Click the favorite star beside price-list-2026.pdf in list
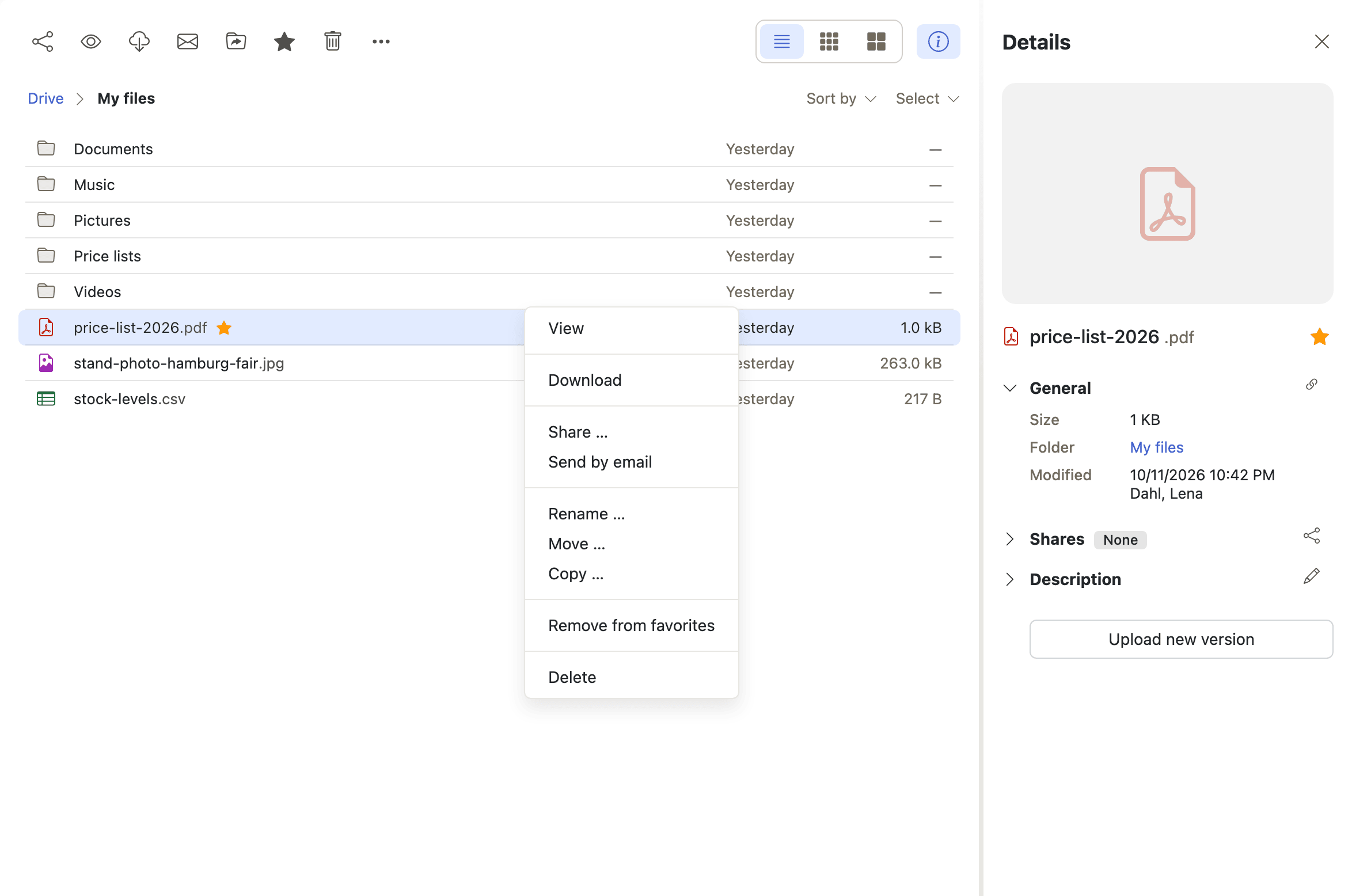The width and height of the screenshot is (1352, 896). (224, 328)
